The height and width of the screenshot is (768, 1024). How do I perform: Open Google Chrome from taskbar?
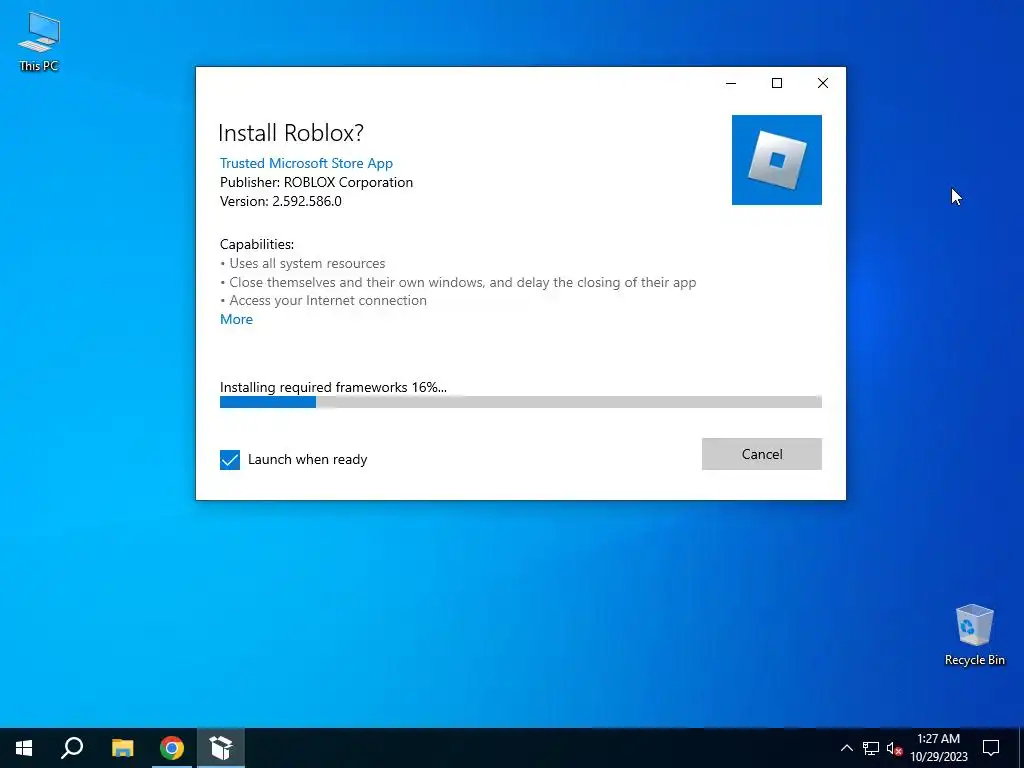click(172, 748)
